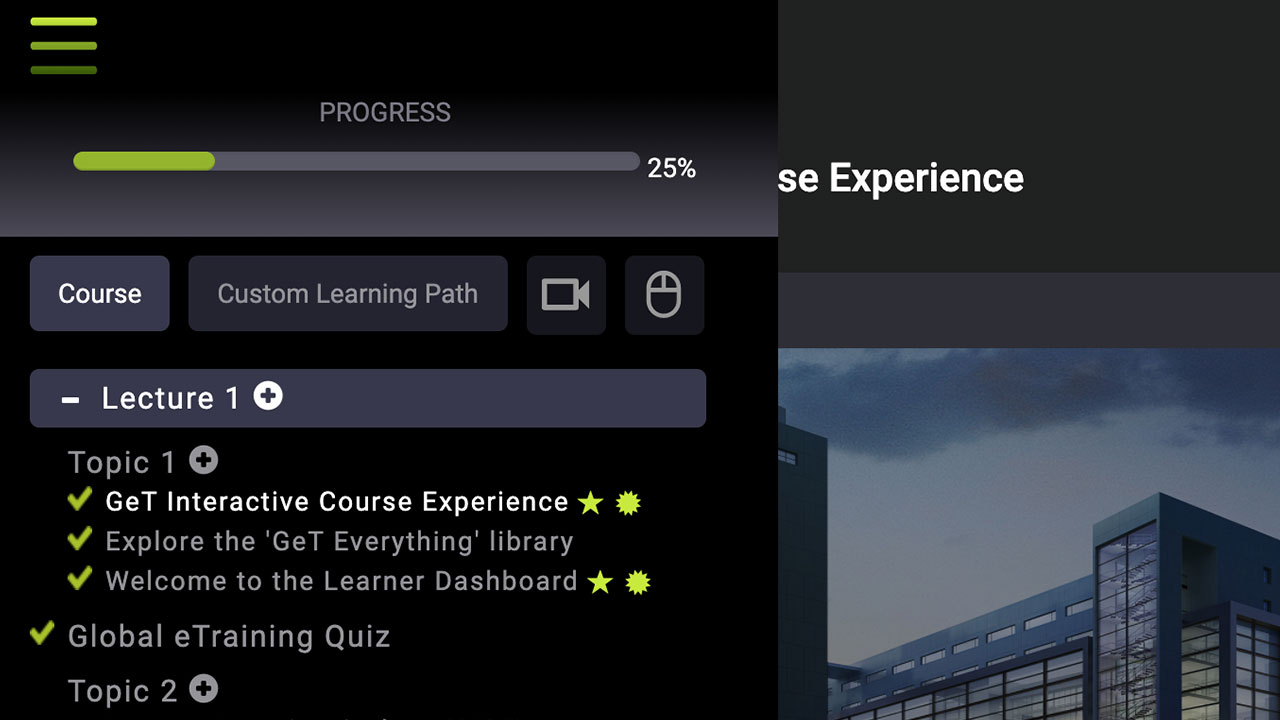Click the course progress bar
This screenshot has width=1280, height=720.
pos(356,161)
